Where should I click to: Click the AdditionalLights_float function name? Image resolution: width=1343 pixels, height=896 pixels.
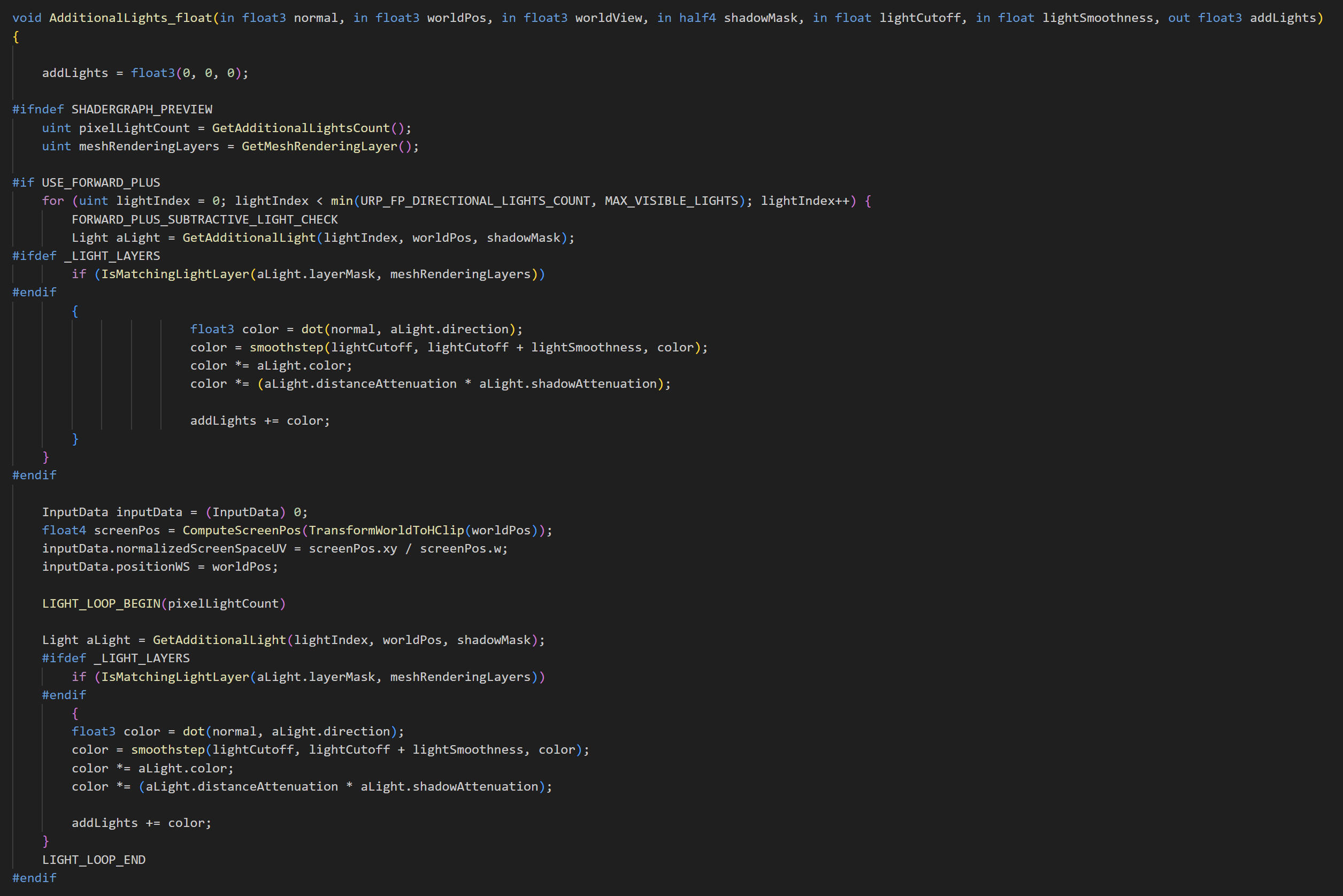pos(131,18)
